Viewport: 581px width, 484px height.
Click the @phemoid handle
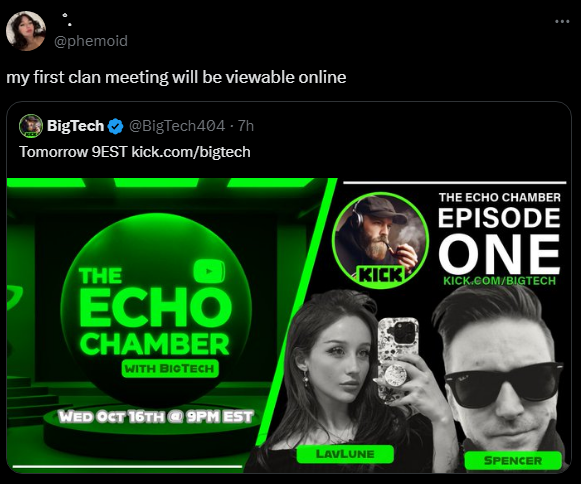pyautogui.click(x=91, y=41)
